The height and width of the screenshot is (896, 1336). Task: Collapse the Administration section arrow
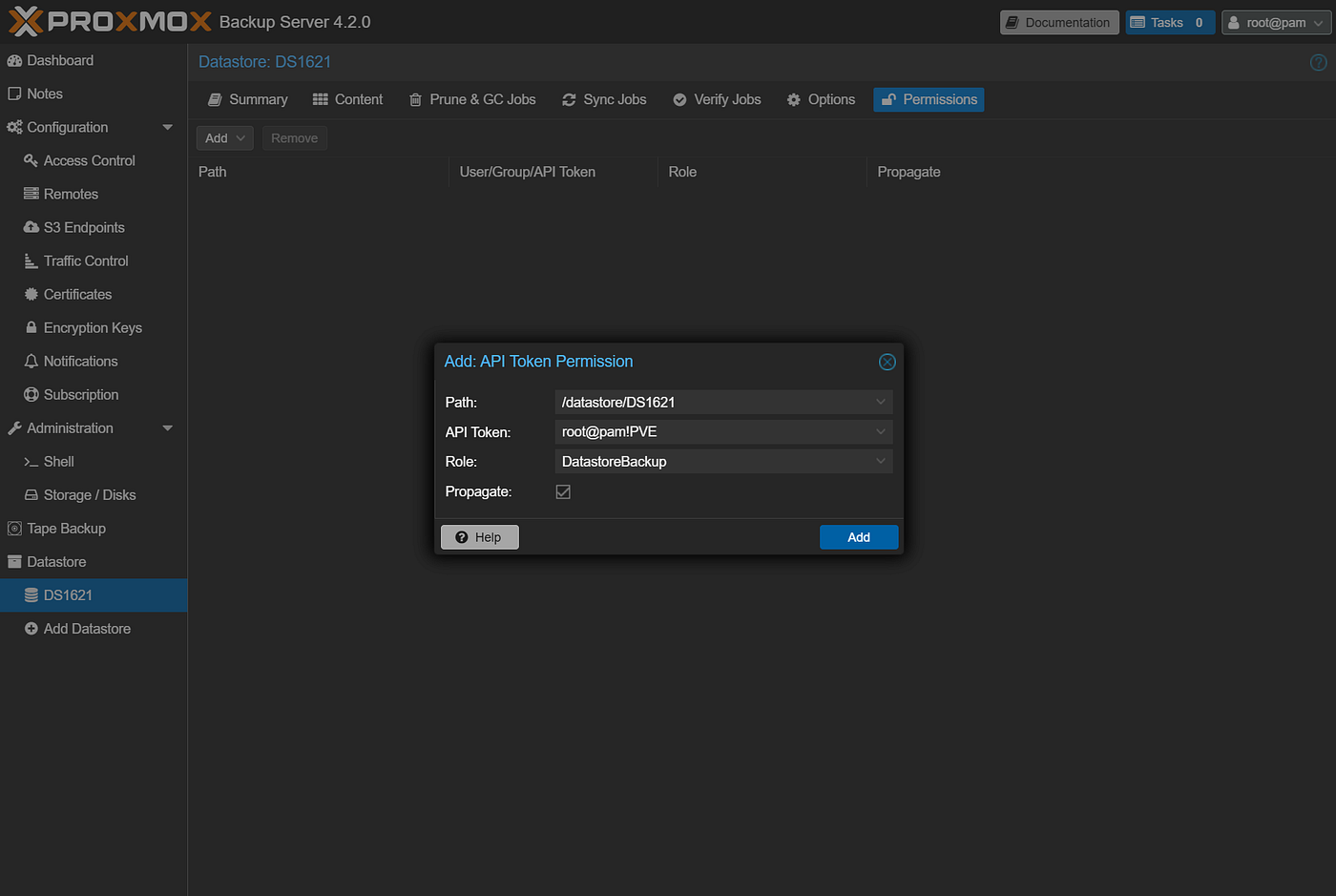(168, 427)
